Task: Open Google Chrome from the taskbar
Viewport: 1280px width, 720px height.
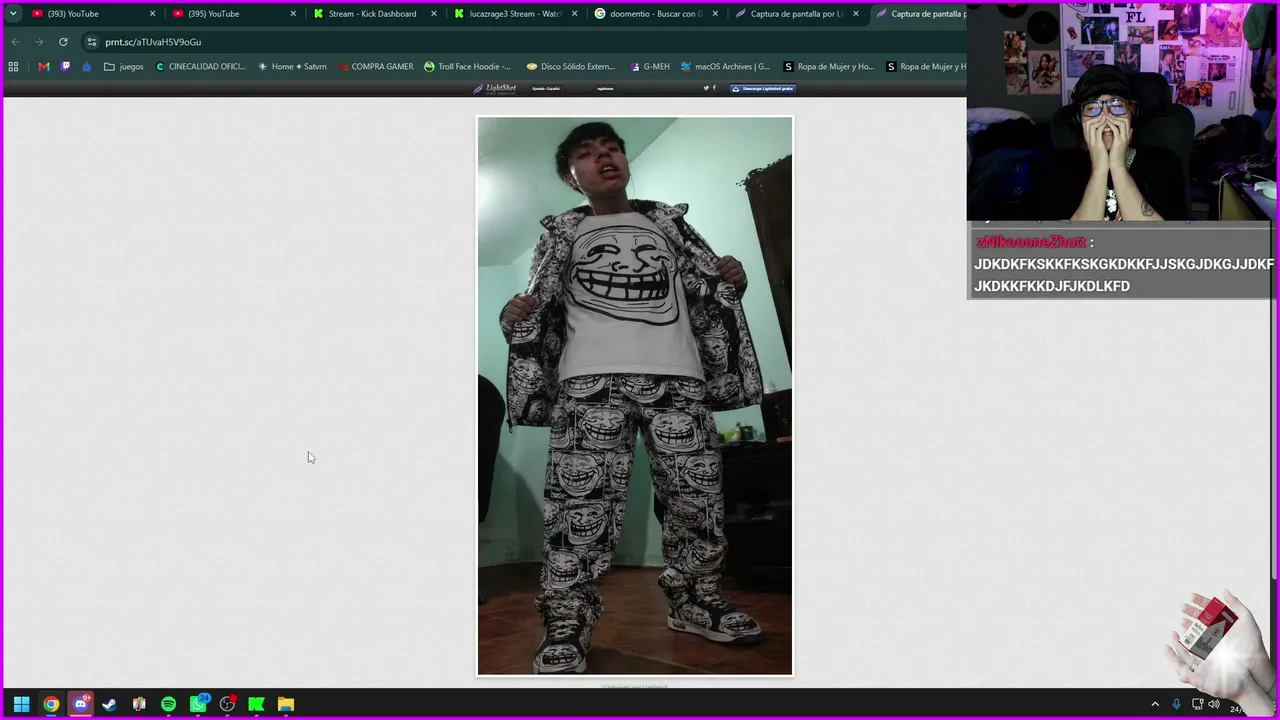Action: (51, 704)
